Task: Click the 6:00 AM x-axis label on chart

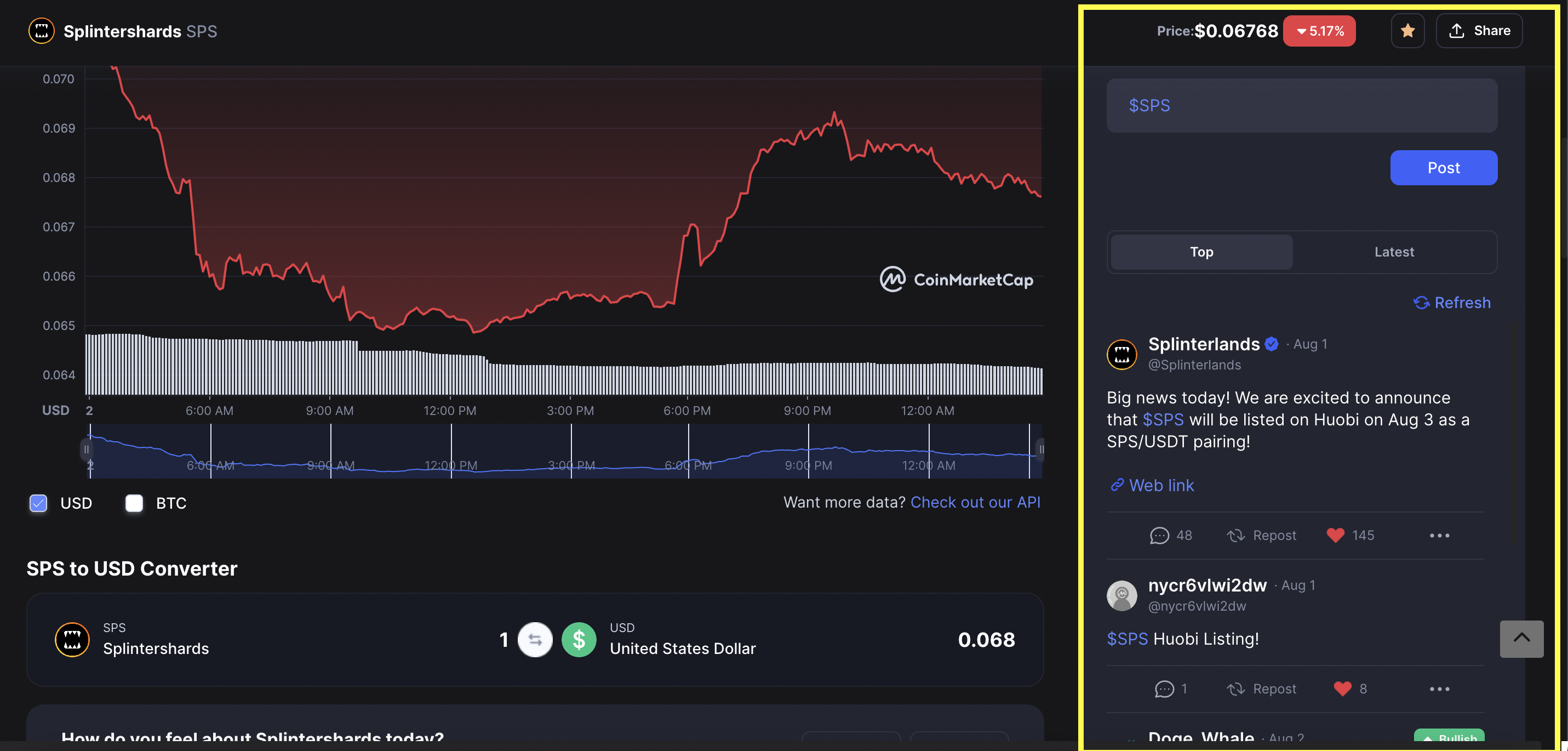Action: point(209,411)
